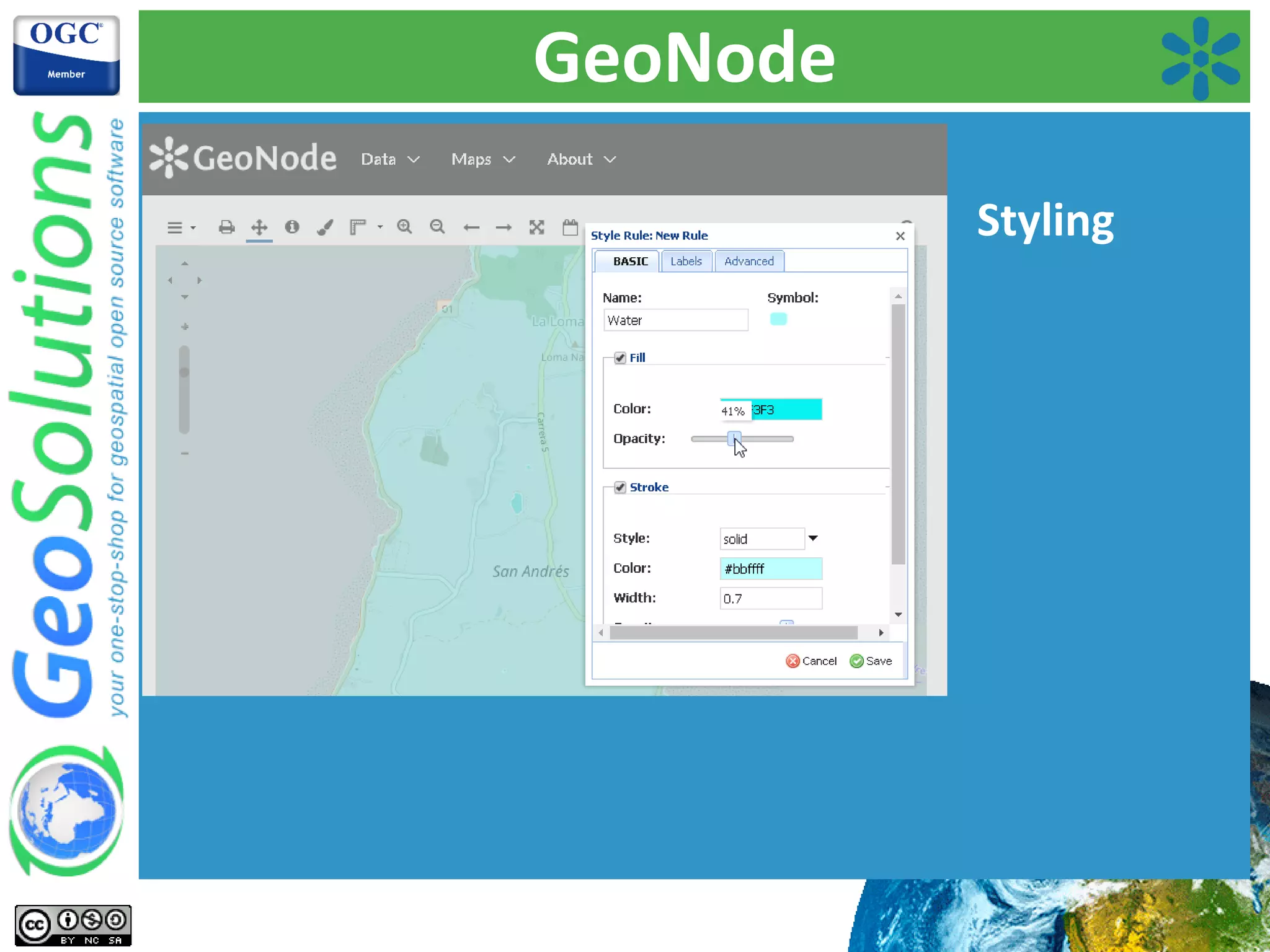The height and width of the screenshot is (952, 1270).
Task: Click the San Andrés map label
Action: tap(531, 571)
